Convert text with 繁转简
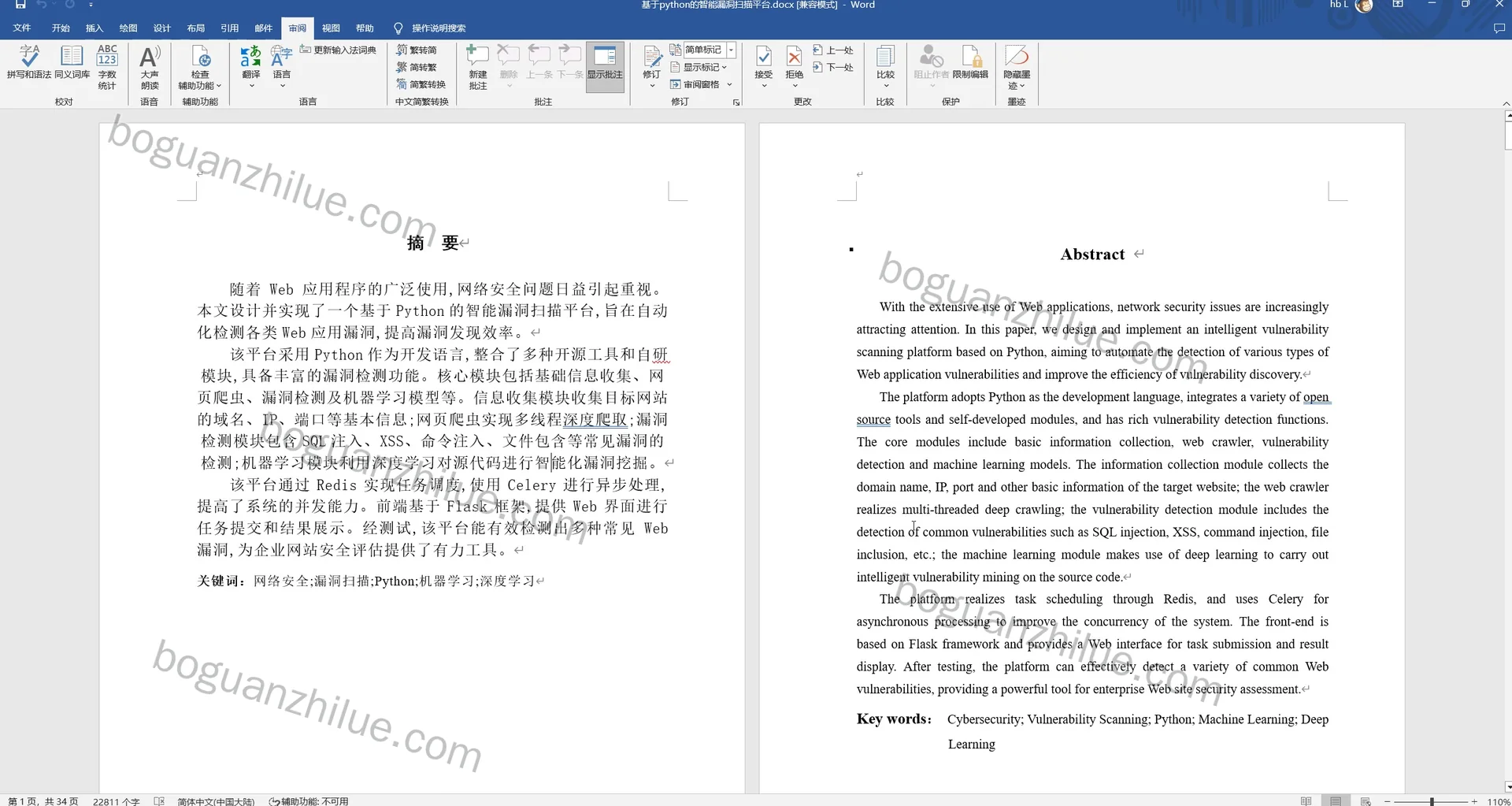Viewport: 1512px width, 806px height. point(417,50)
